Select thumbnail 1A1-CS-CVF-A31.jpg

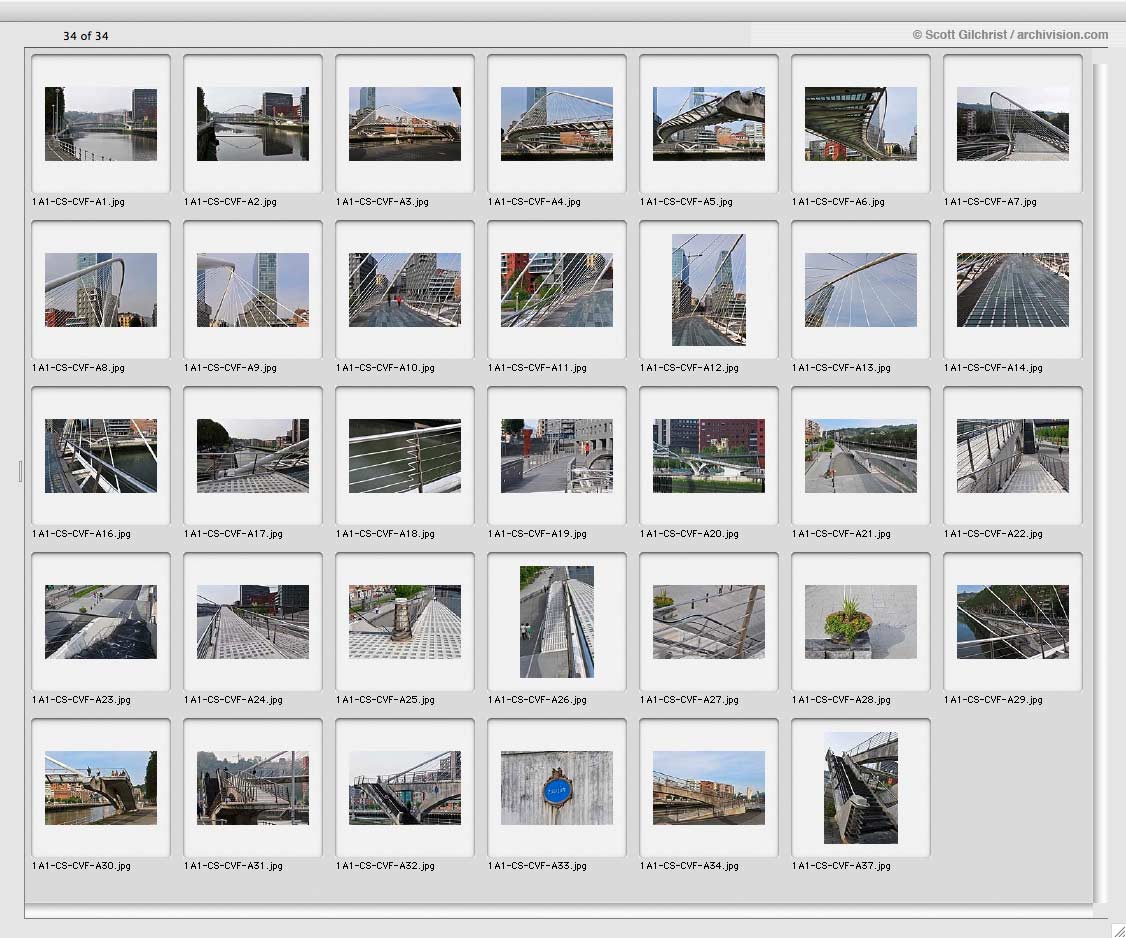pyautogui.click(x=253, y=787)
